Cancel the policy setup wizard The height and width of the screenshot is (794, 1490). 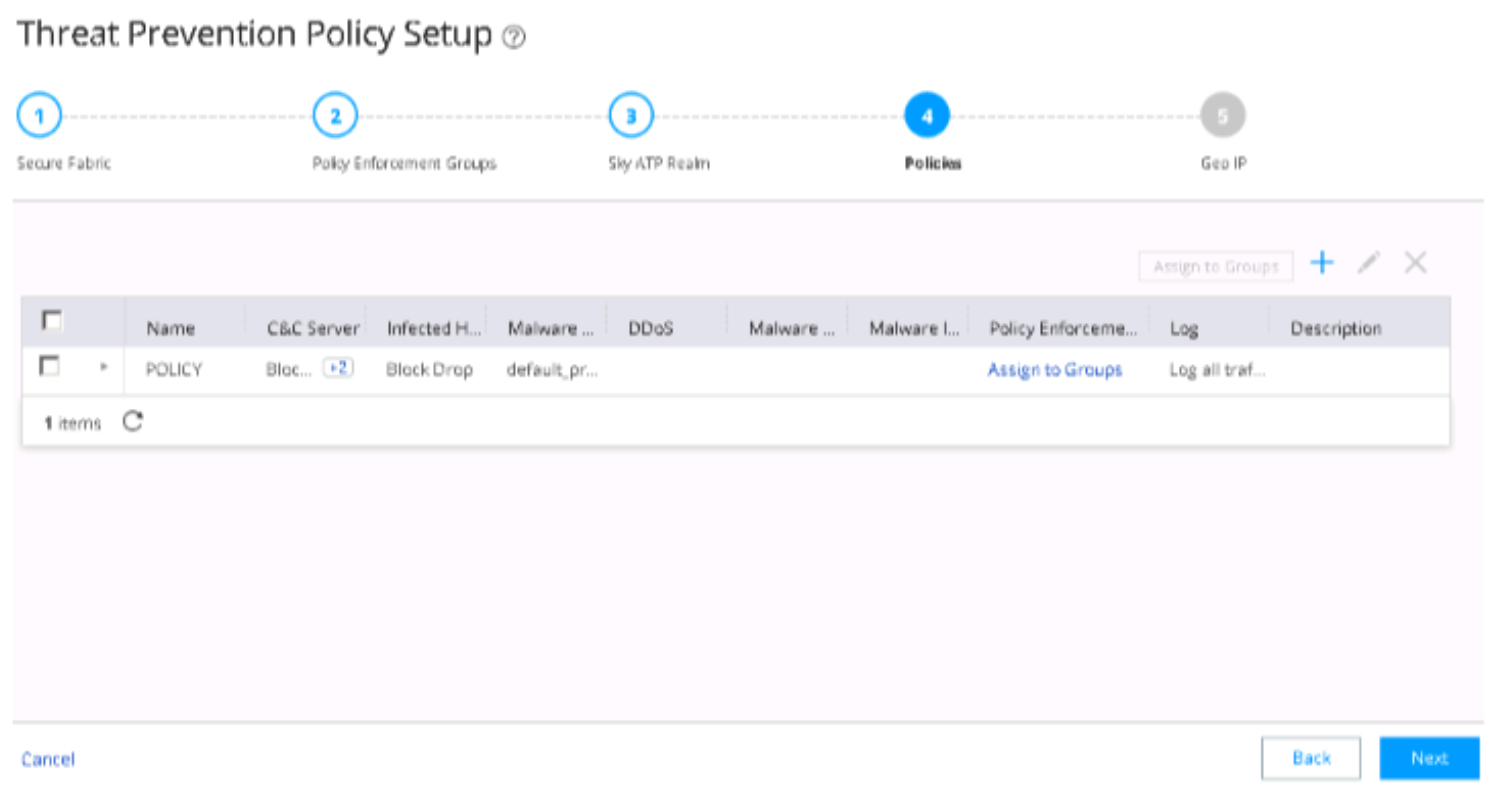pyautogui.click(x=48, y=760)
